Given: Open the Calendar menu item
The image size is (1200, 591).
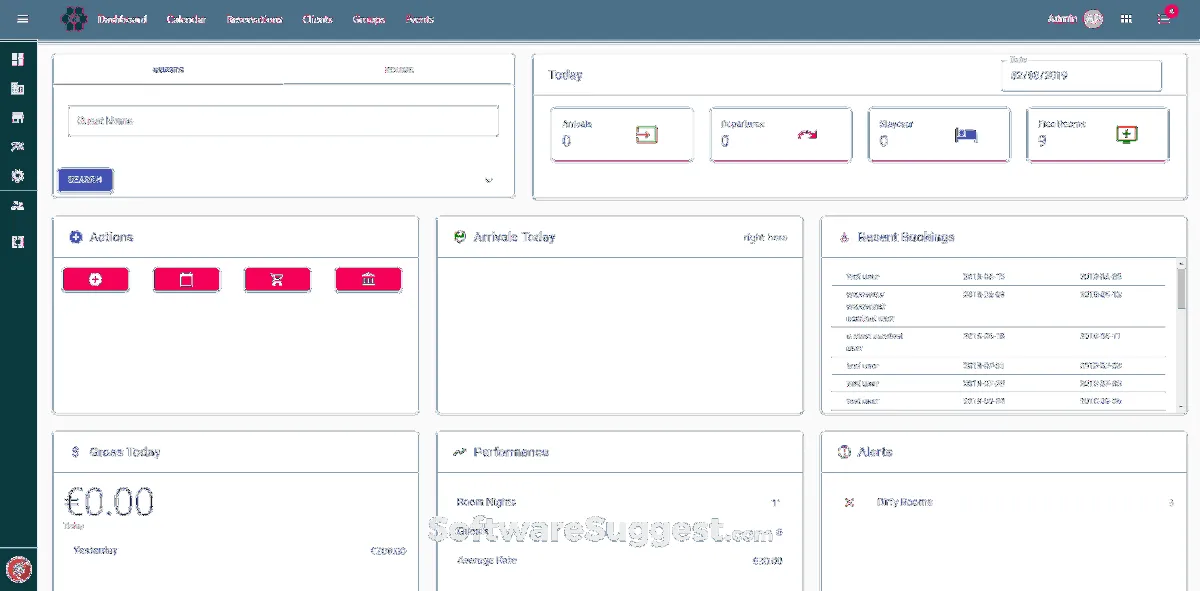Looking at the screenshot, I should pos(187,19).
